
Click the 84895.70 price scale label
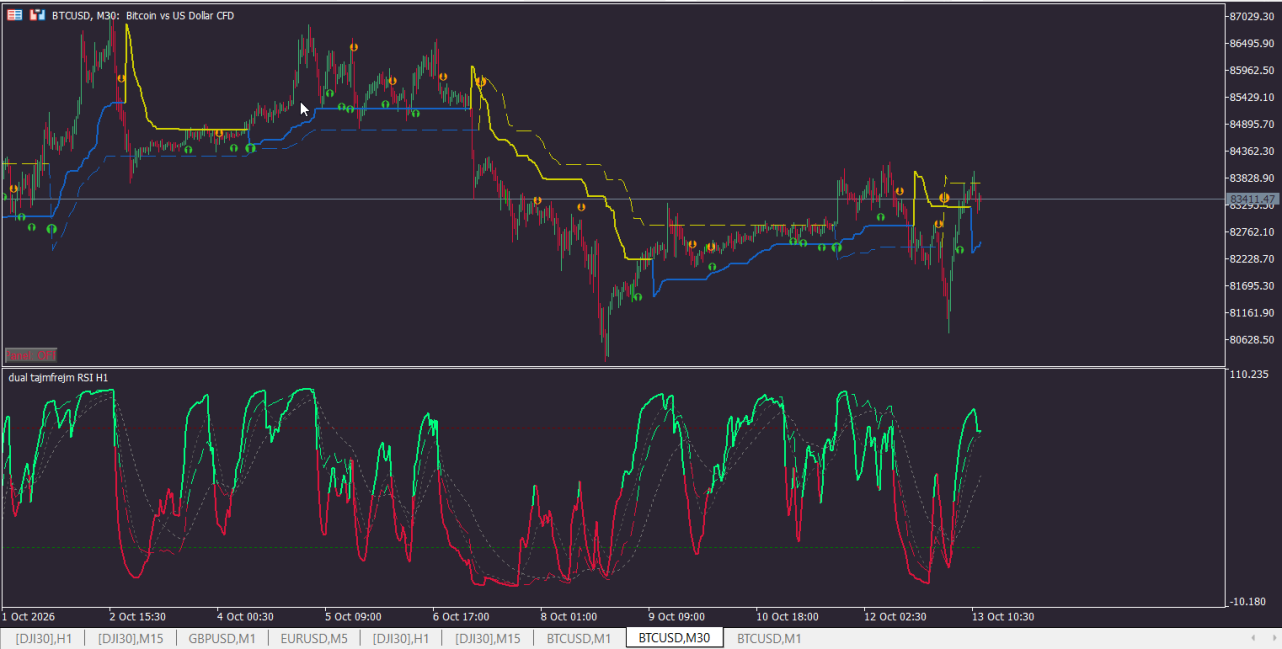tap(1253, 125)
